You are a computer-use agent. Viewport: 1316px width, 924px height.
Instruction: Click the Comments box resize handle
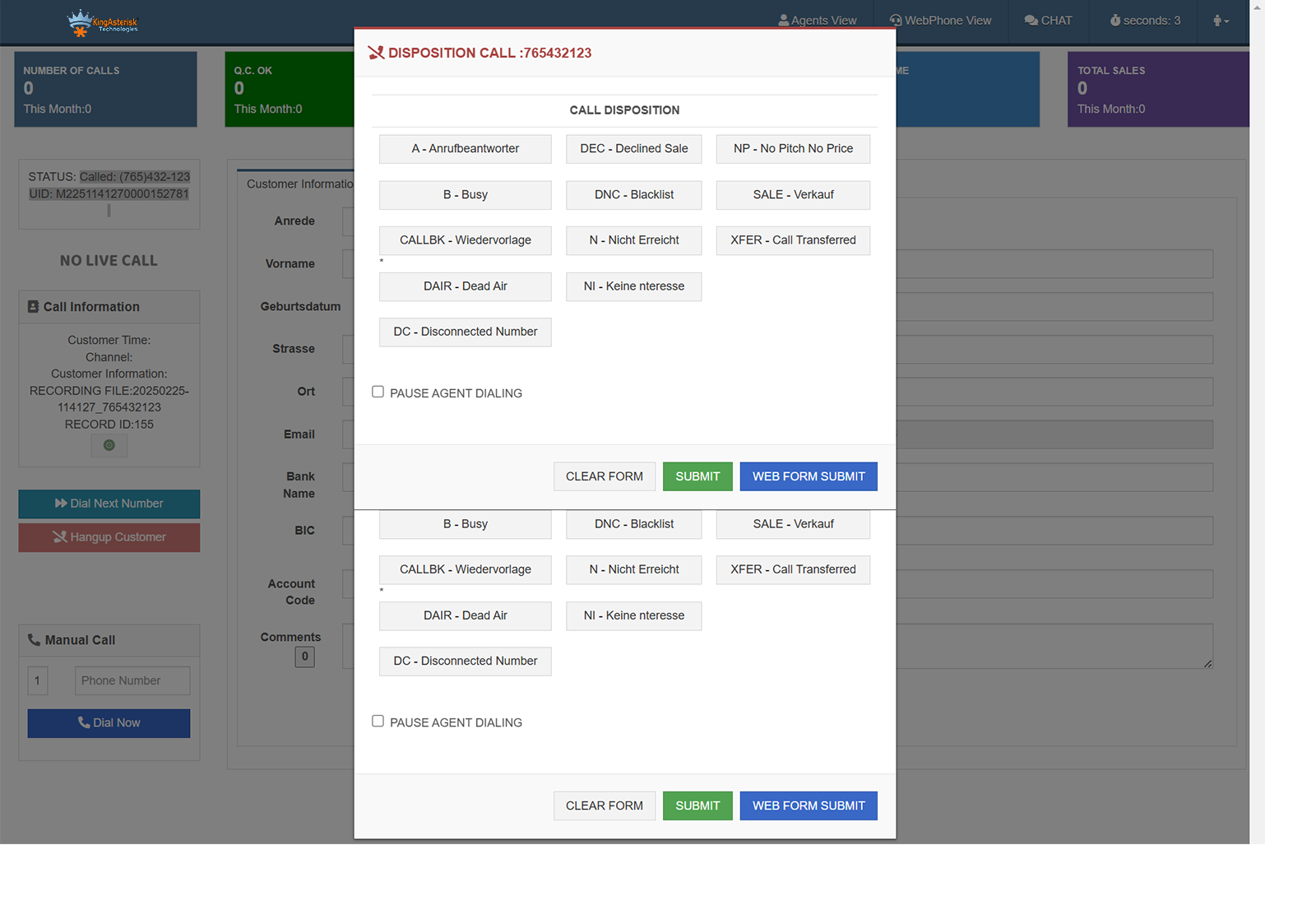(x=1207, y=663)
